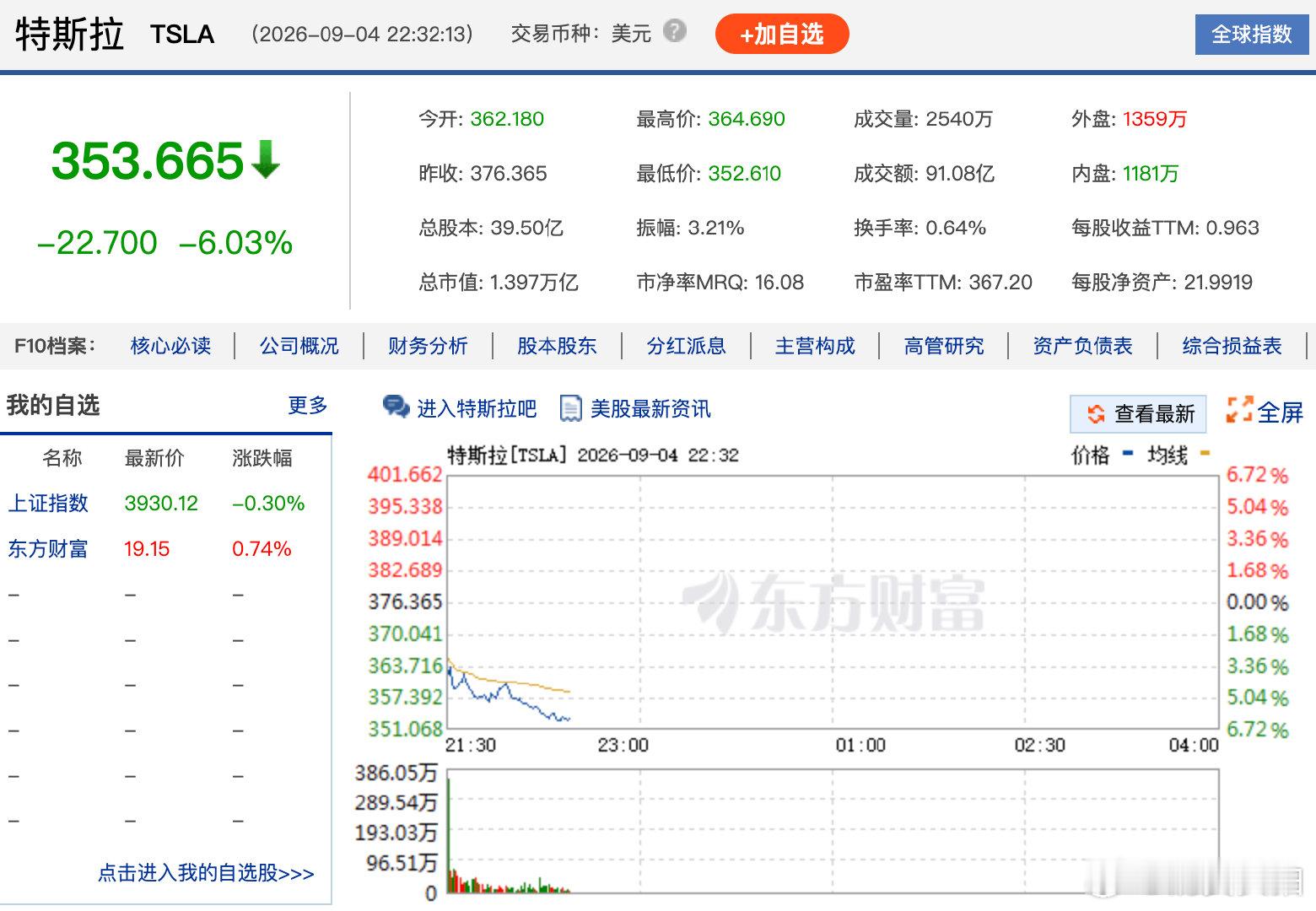Image resolution: width=1316 pixels, height=911 pixels.
Task: Click the TSLA ticker symbol in header
Action: pos(182,35)
